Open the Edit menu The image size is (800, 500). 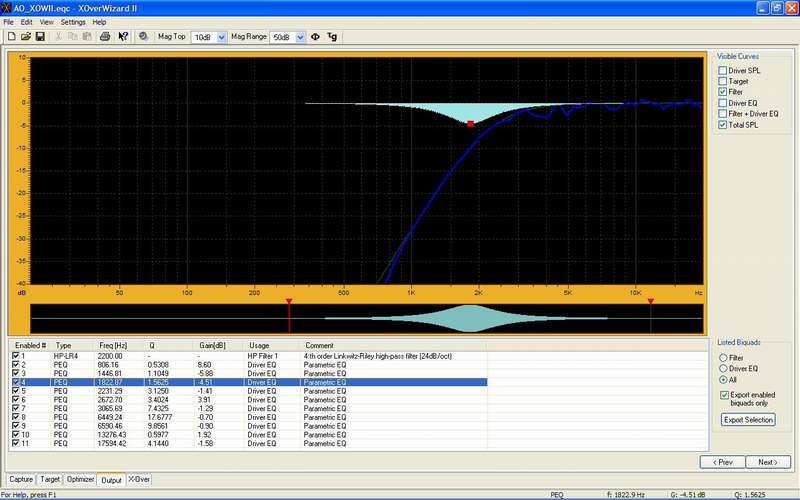[x=27, y=22]
